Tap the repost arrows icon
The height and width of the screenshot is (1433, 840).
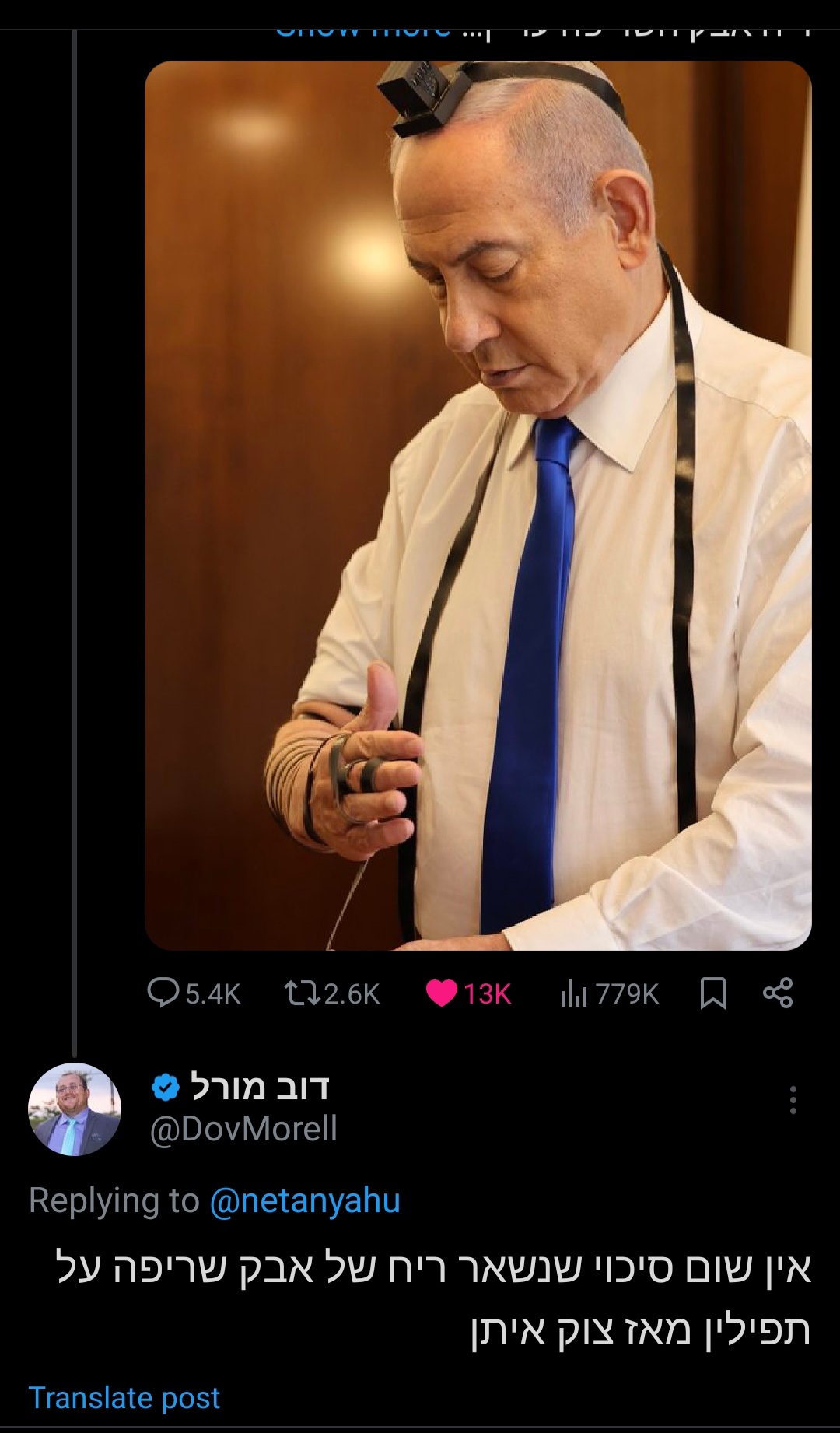click(301, 993)
